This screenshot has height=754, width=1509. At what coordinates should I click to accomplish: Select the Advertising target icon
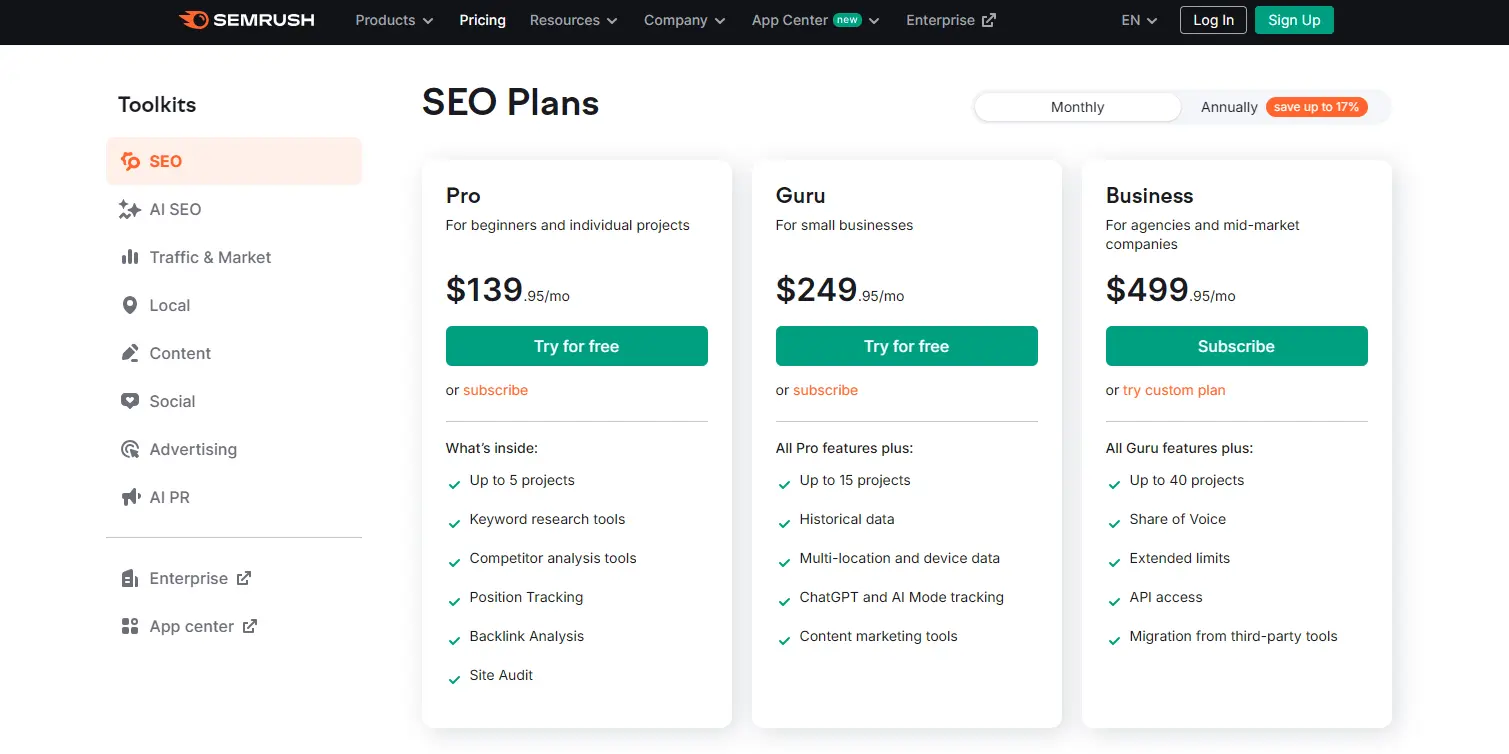pos(130,449)
